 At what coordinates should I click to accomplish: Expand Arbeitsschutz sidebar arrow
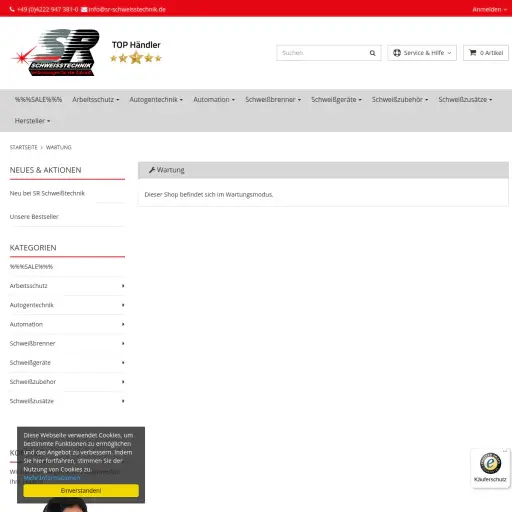click(123, 286)
